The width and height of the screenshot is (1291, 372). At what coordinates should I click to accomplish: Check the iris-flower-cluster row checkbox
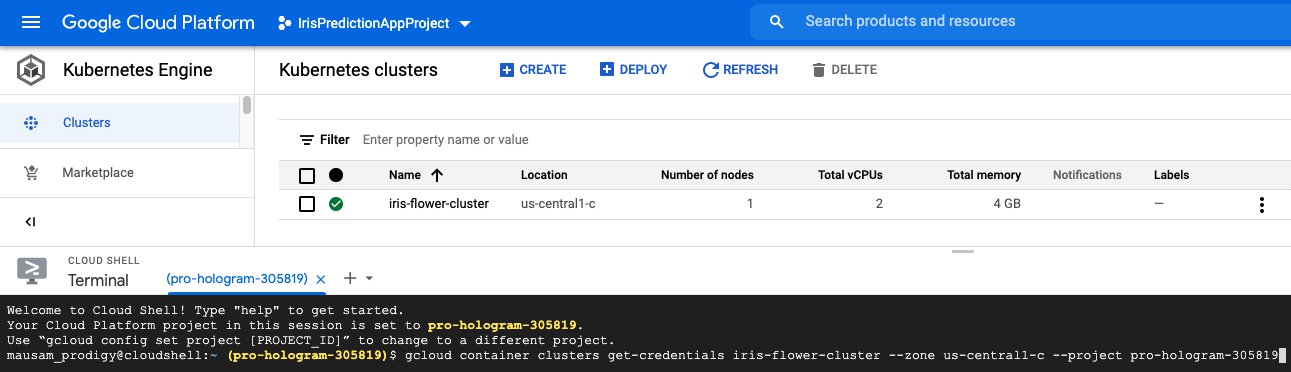pos(307,205)
